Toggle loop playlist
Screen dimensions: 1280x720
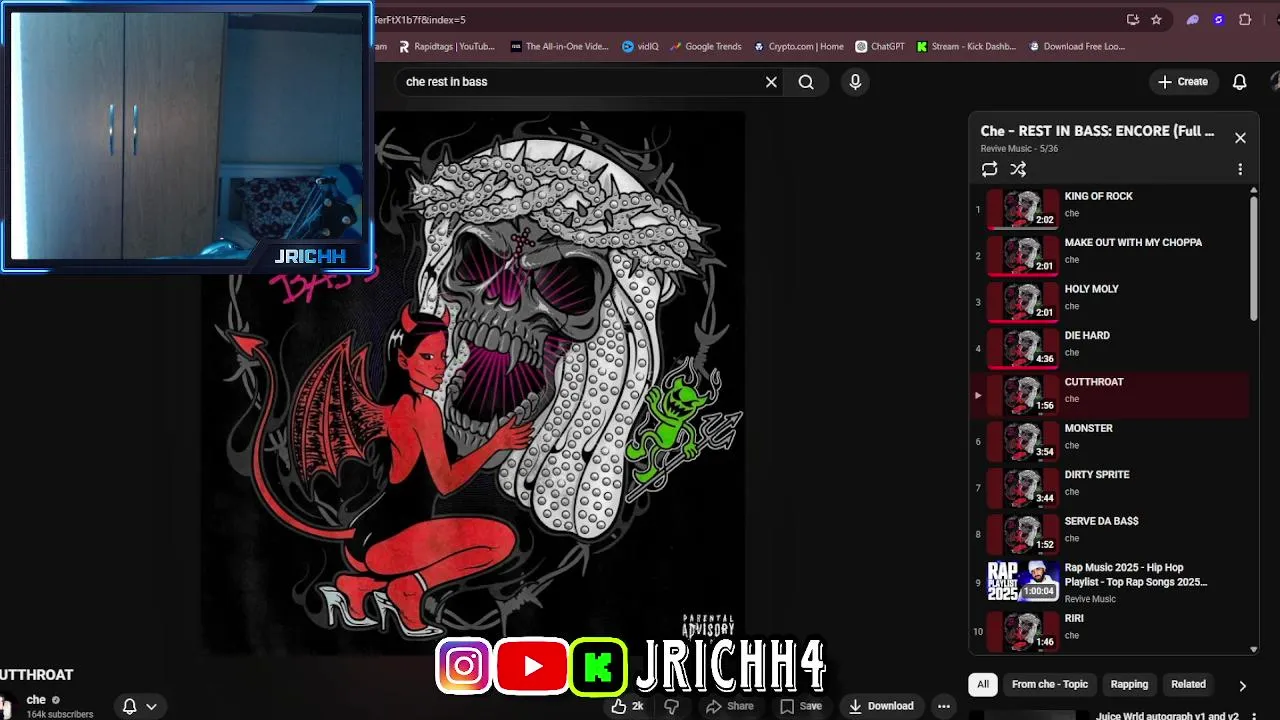point(989,169)
